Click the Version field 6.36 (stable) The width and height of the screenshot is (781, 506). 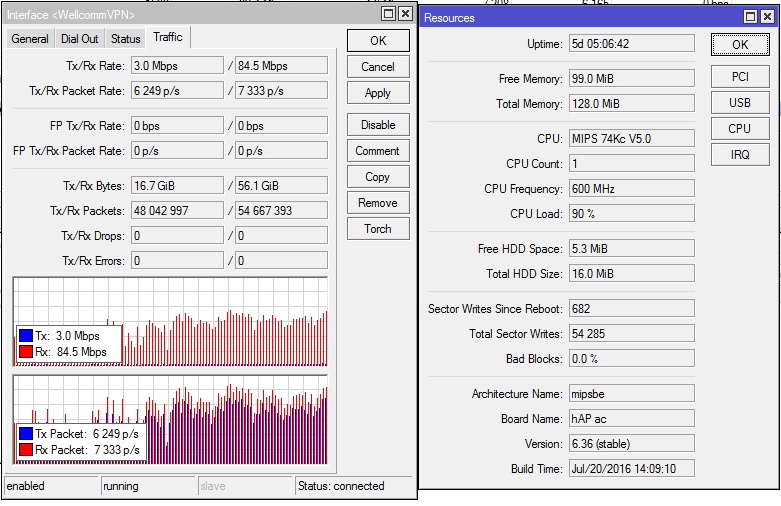pyautogui.click(x=632, y=443)
